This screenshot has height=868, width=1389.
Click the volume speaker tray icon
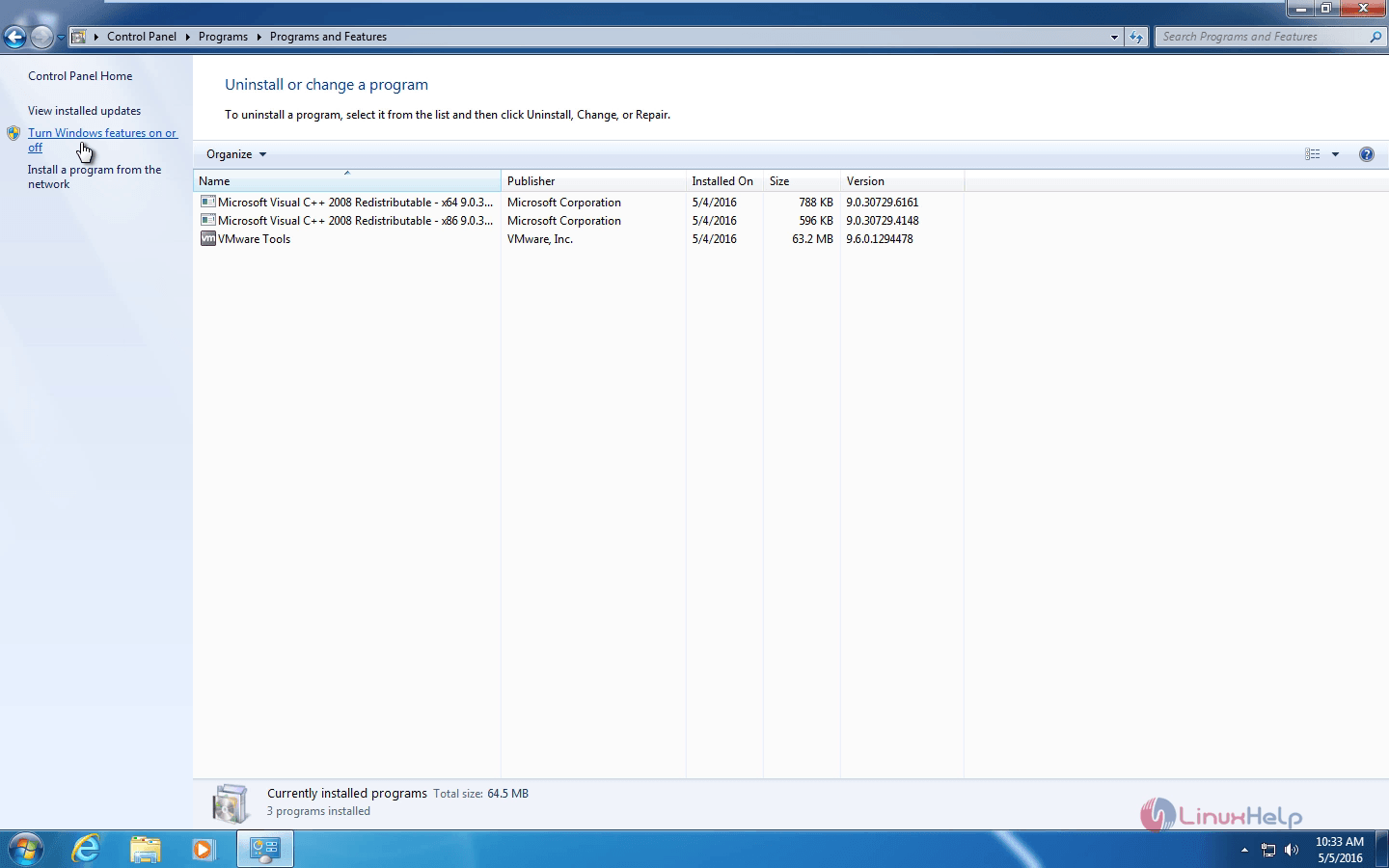point(1292,850)
